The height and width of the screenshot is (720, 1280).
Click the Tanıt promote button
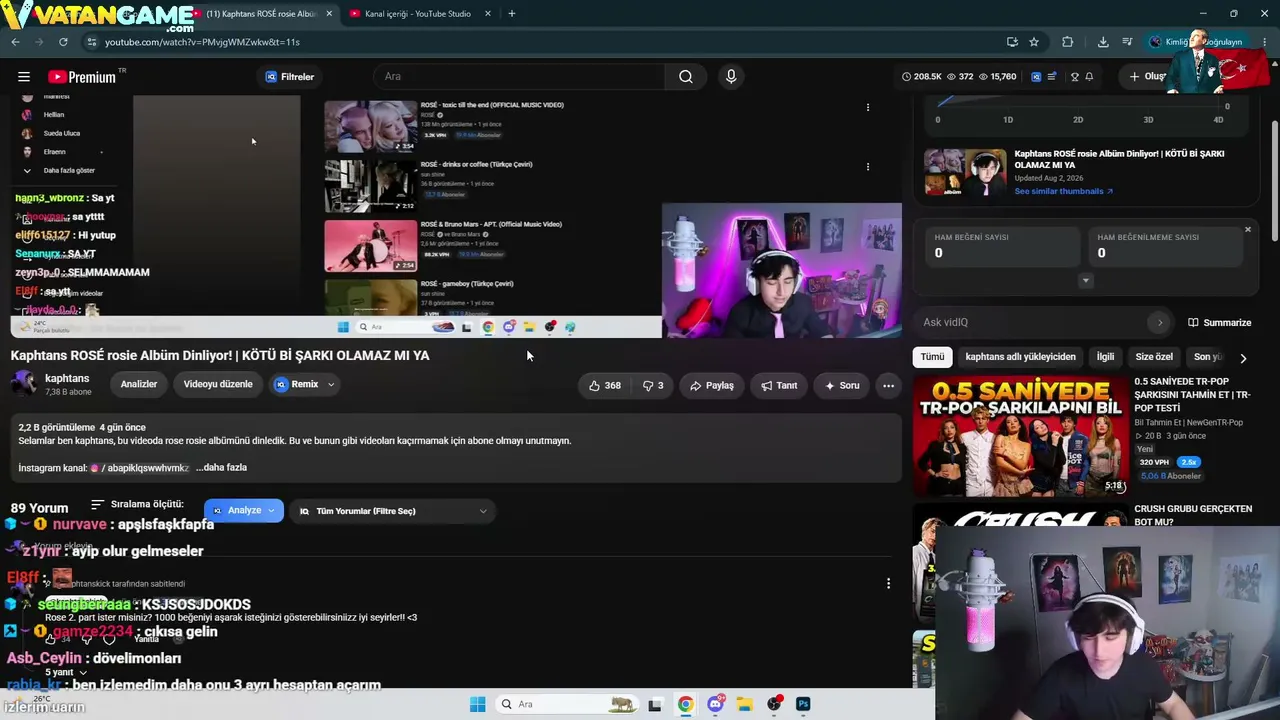pos(779,385)
